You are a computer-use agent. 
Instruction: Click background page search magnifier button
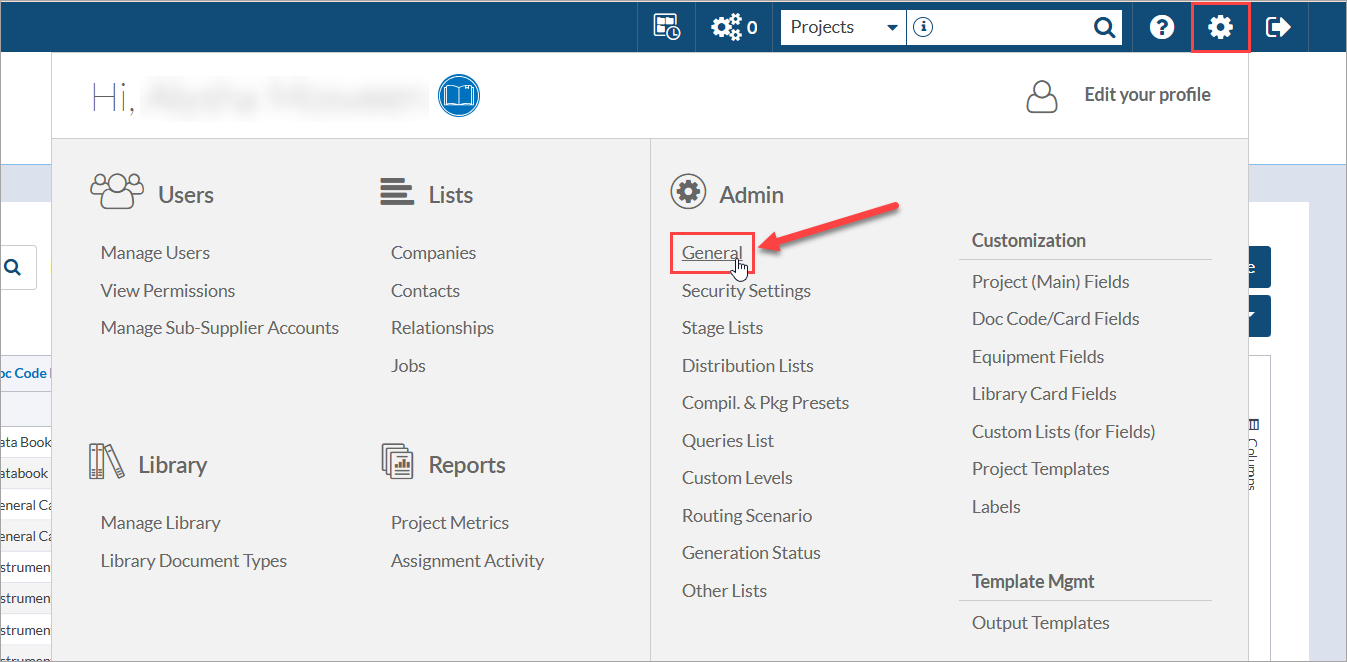click(x=13, y=267)
